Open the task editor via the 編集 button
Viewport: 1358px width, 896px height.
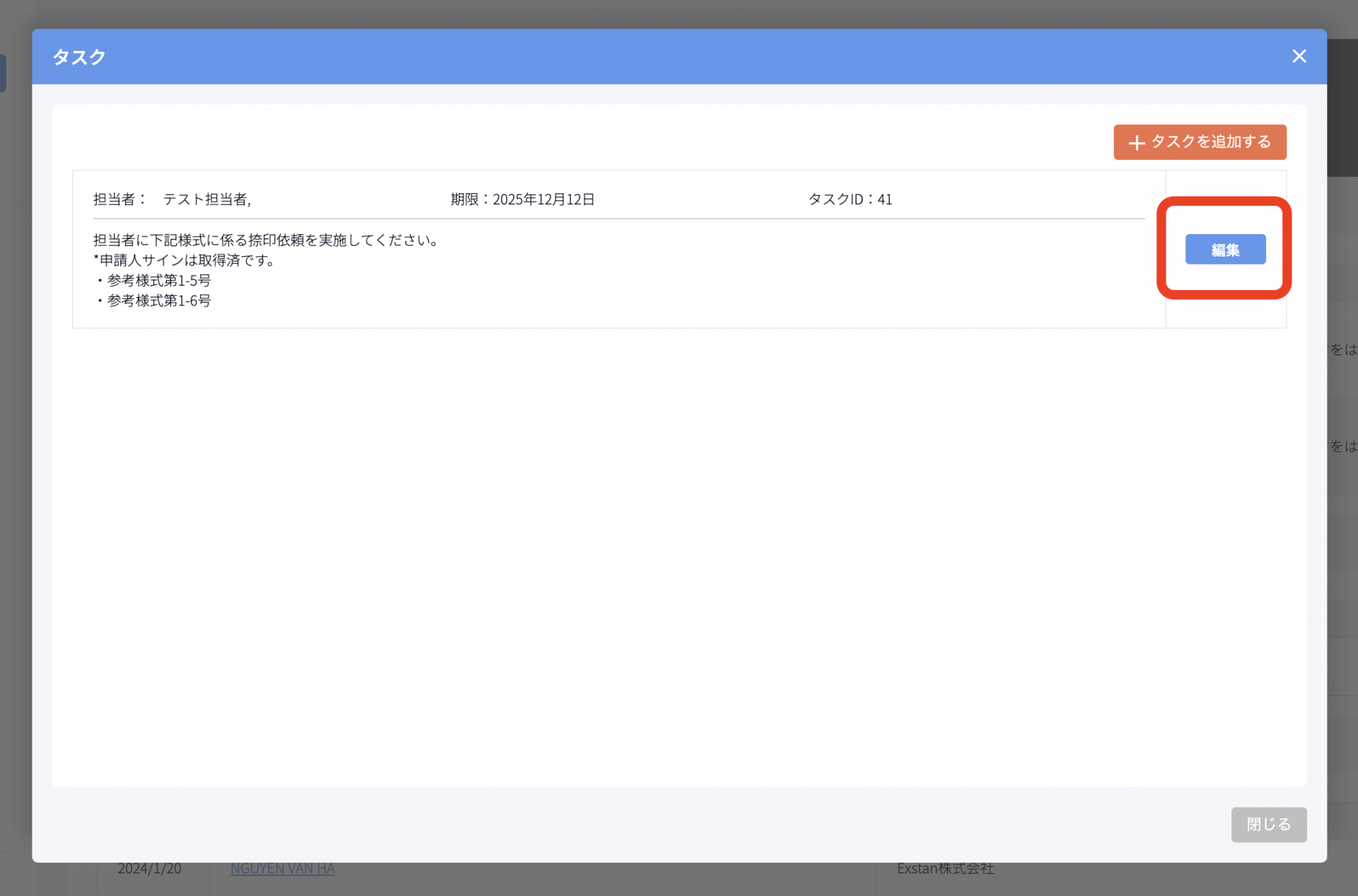point(1225,249)
